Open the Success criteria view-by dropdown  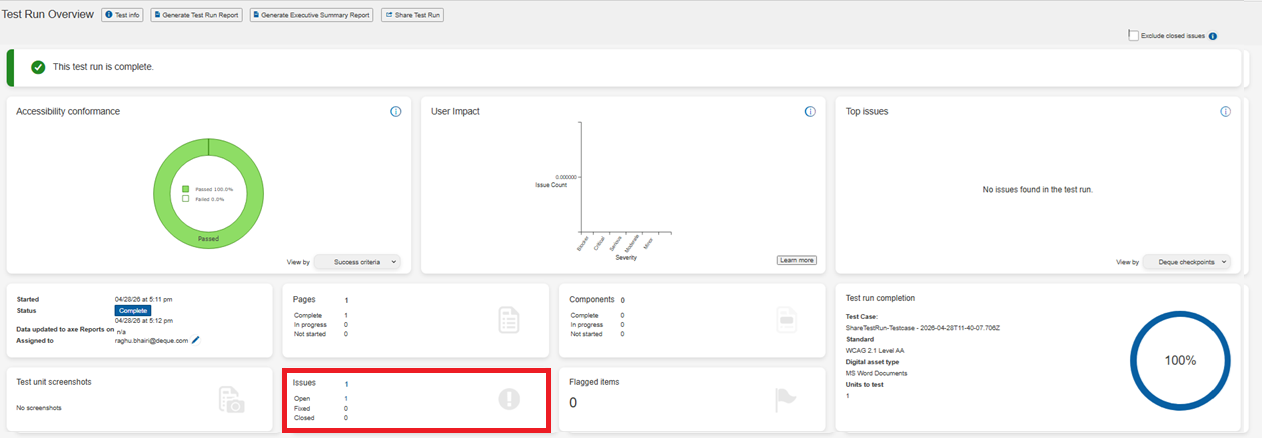(357, 262)
